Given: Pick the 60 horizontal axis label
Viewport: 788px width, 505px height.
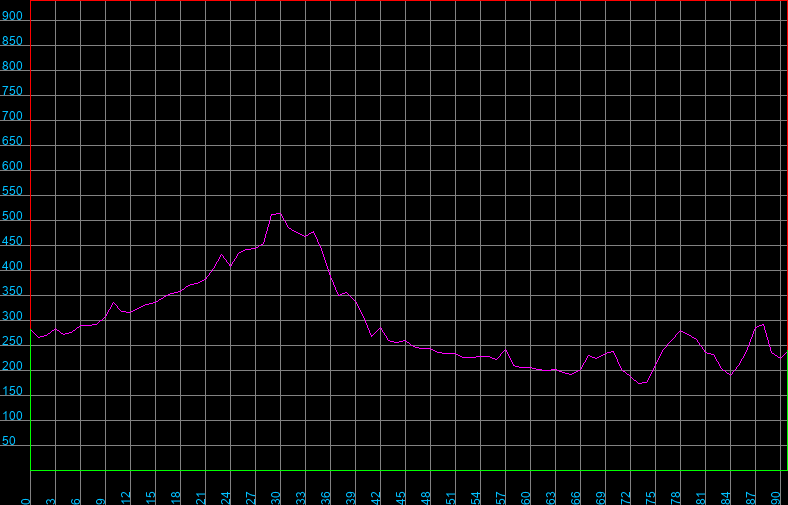Looking at the screenshot, I should (526, 498).
